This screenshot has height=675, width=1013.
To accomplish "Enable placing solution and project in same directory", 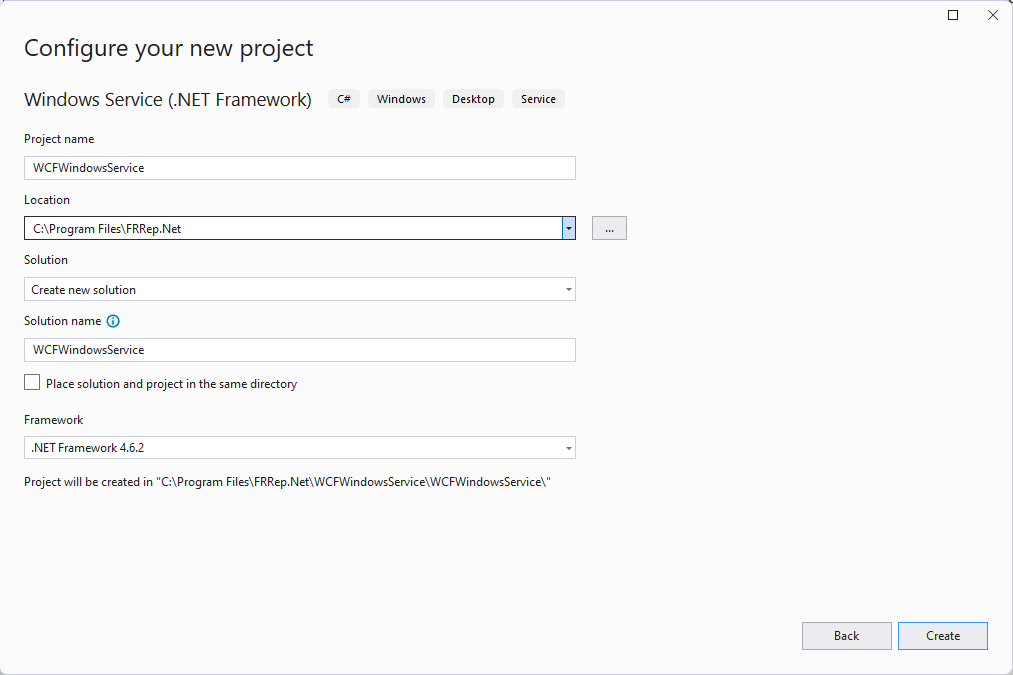I will 33,383.
